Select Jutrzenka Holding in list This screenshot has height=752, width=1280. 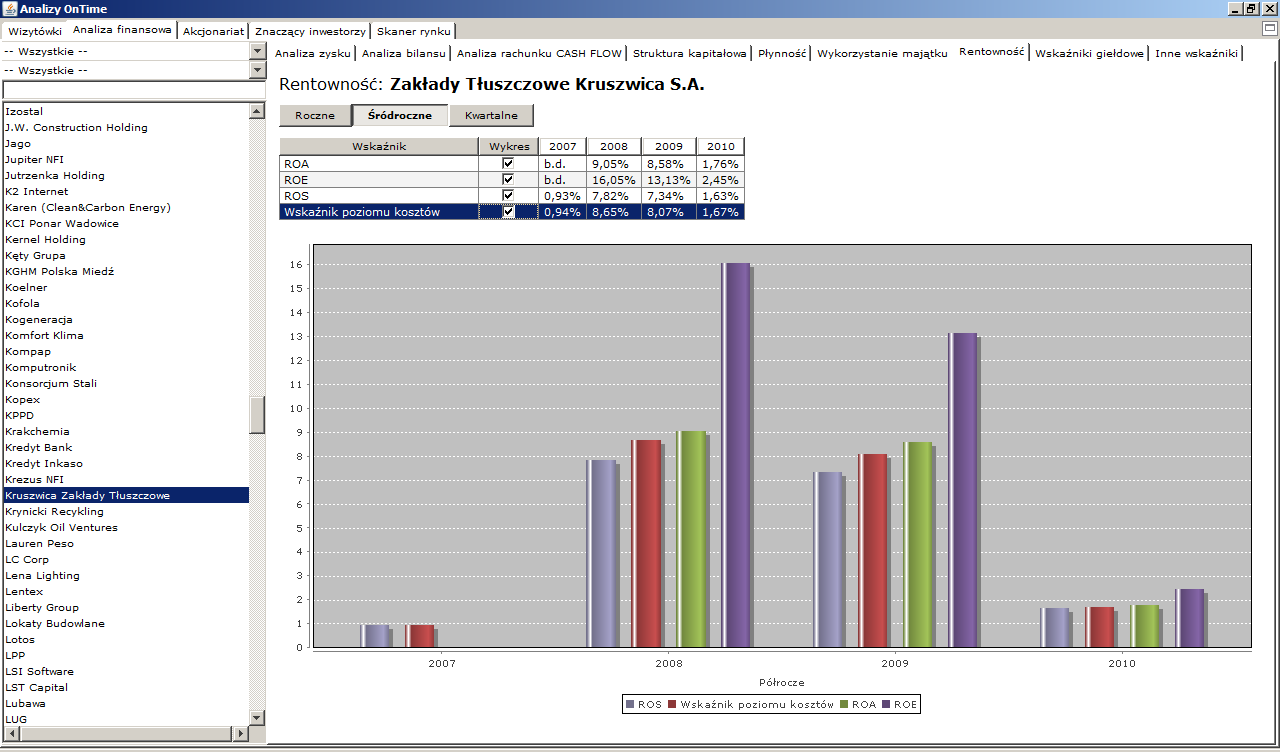[x=125, y=175]
